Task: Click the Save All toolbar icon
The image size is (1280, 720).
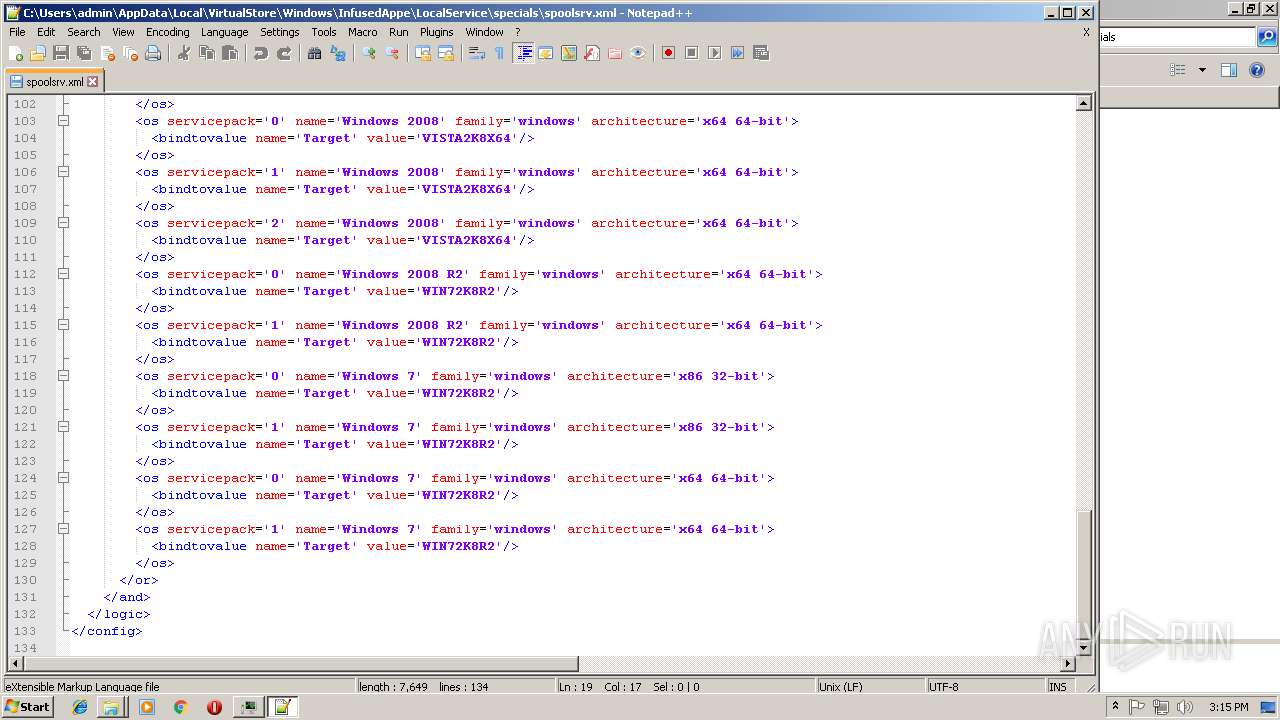Action: 84,53
